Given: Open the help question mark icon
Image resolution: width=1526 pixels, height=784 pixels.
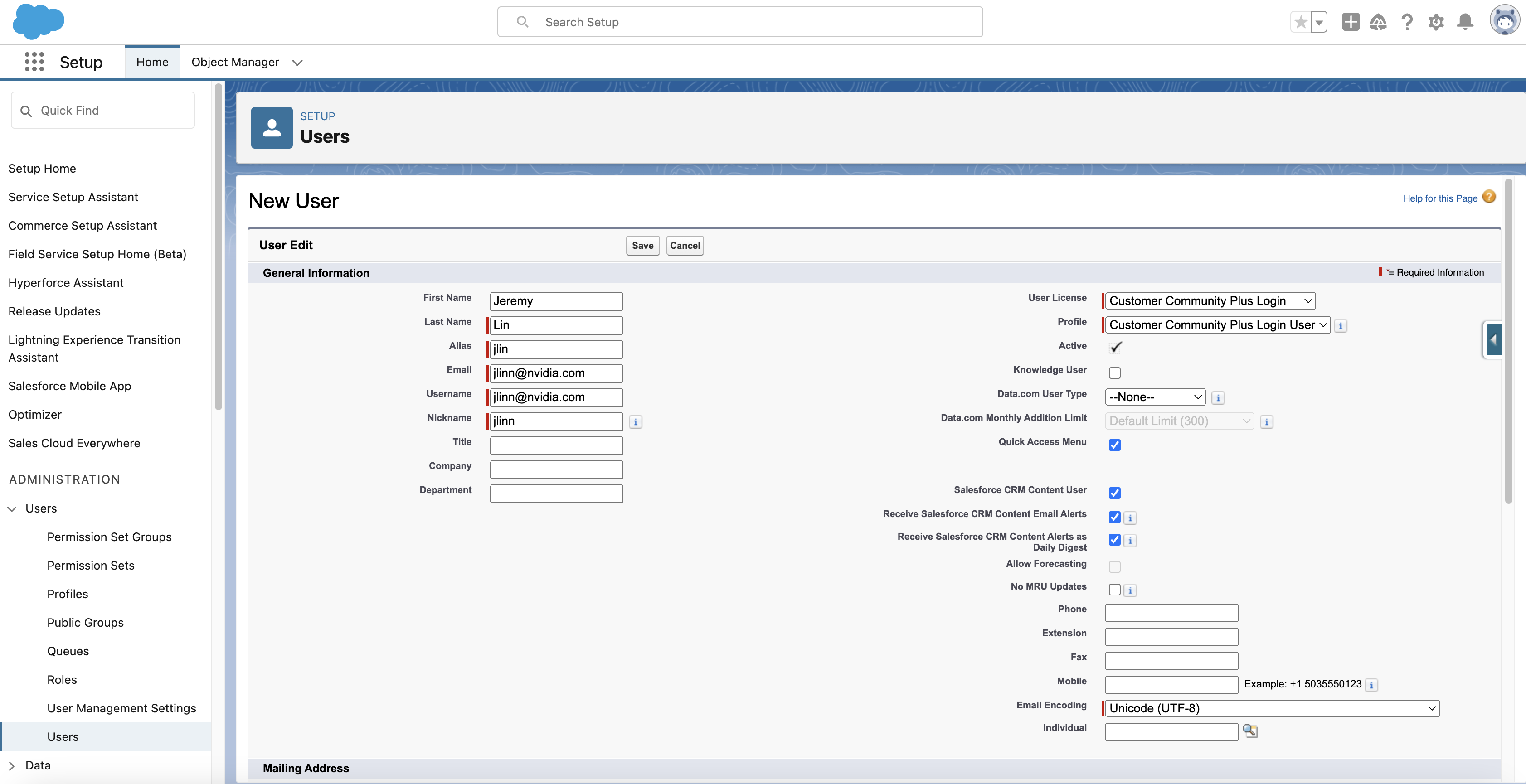Looking at the screenshot, I should [x=1407, y=22].
